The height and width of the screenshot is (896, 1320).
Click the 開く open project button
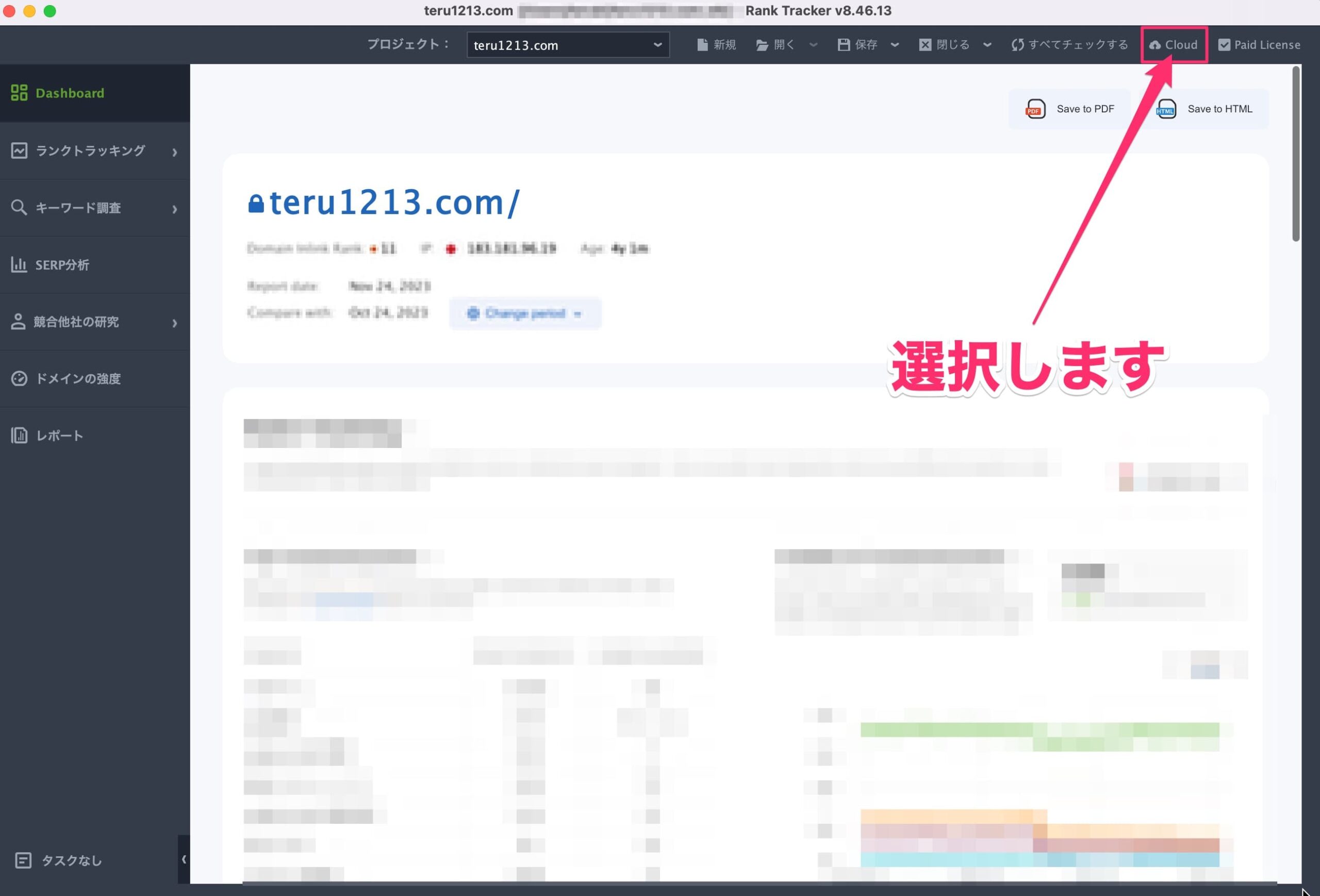(x=776, y=45)
